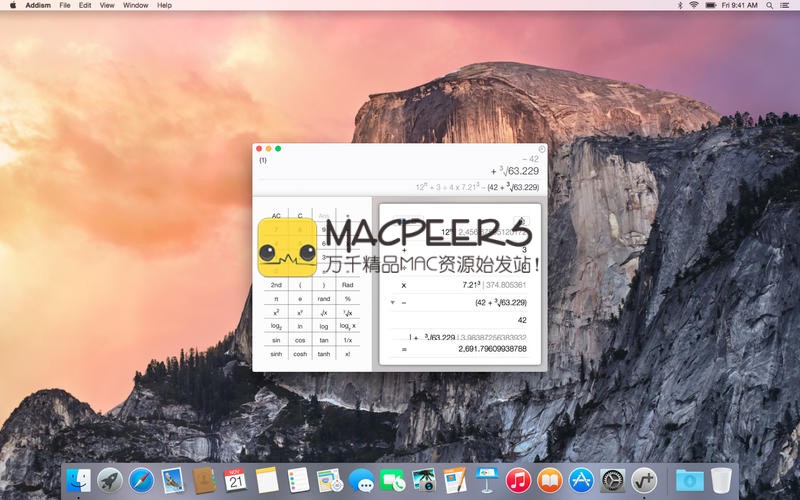
Task: Open the Window menu
Action: coord(136,5)
